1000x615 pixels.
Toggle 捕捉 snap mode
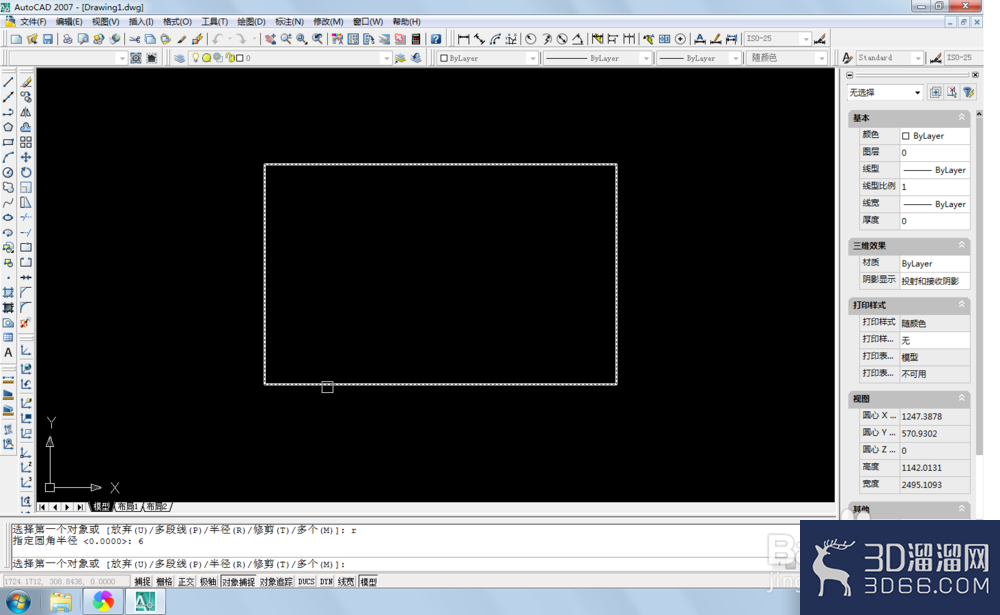click(x=142, y=581)
